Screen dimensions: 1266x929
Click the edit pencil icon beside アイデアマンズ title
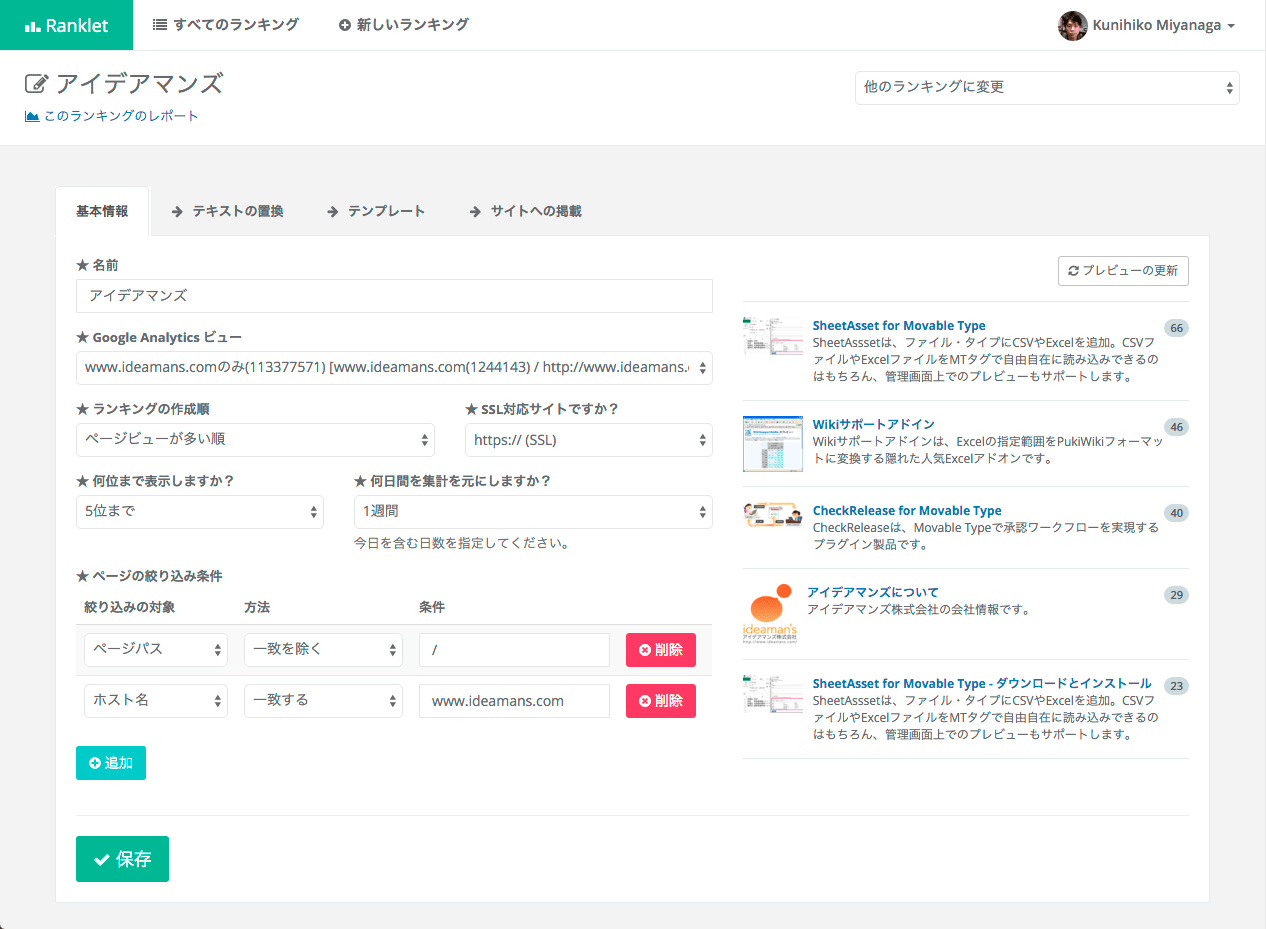[x=37, y=84]
